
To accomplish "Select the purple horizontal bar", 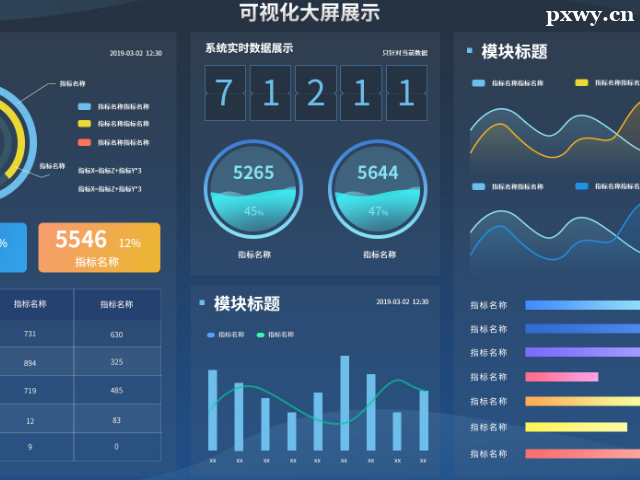I will point(582,352).
